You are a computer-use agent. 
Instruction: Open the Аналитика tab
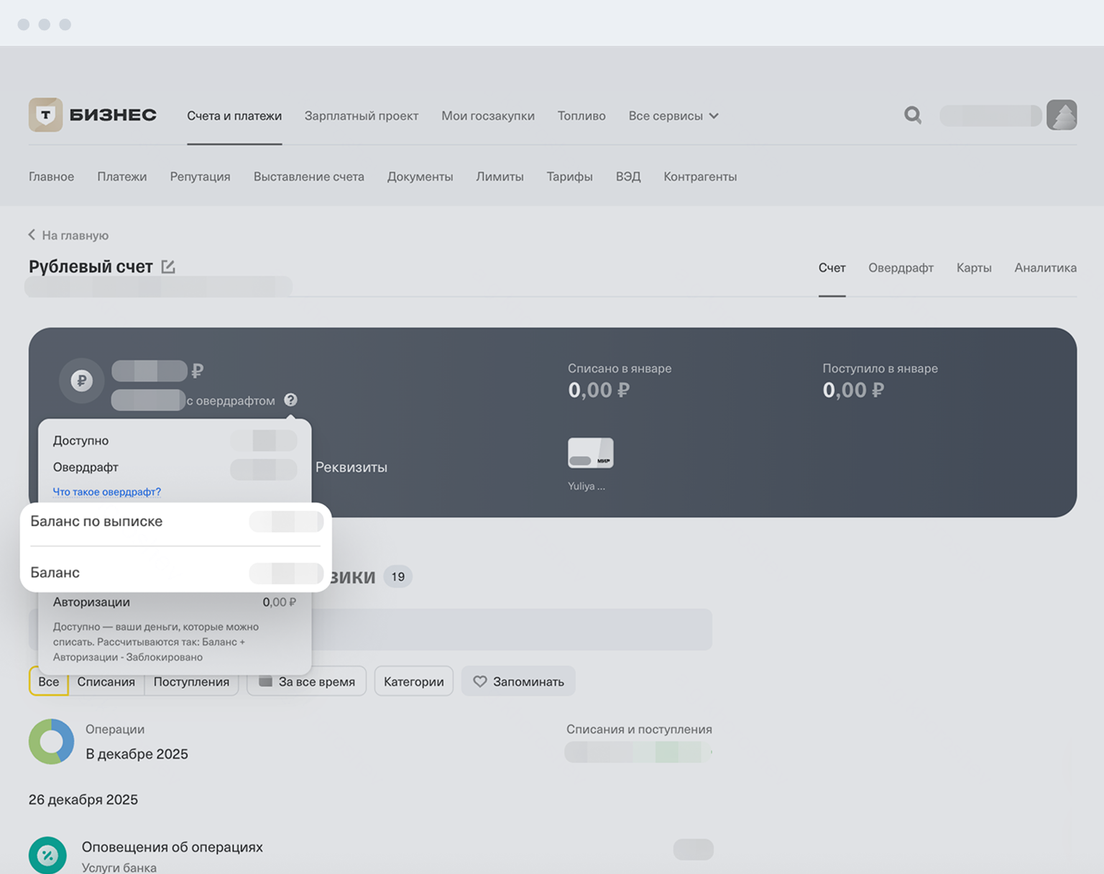point(1045,268)
